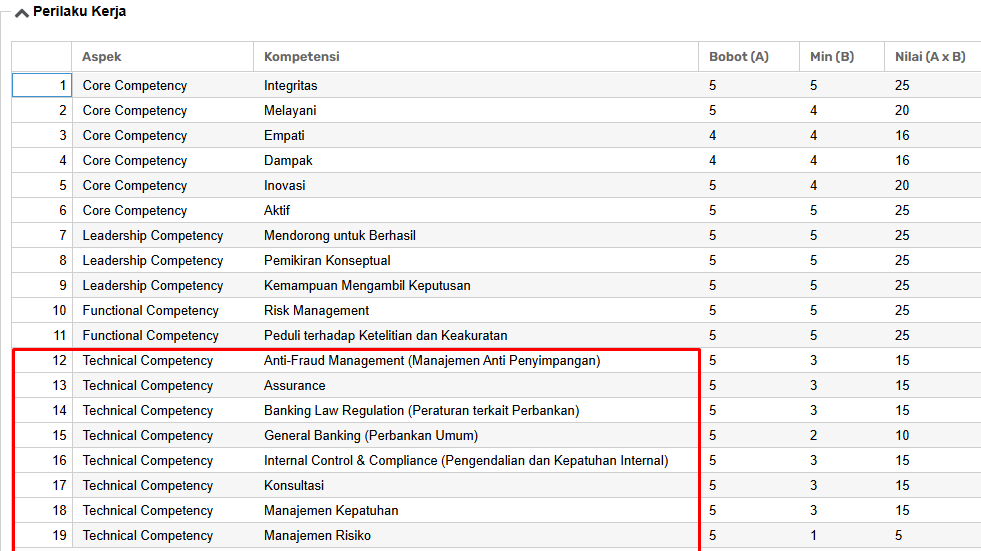Click Bobot value 4 in Empati row

point(713,135)
